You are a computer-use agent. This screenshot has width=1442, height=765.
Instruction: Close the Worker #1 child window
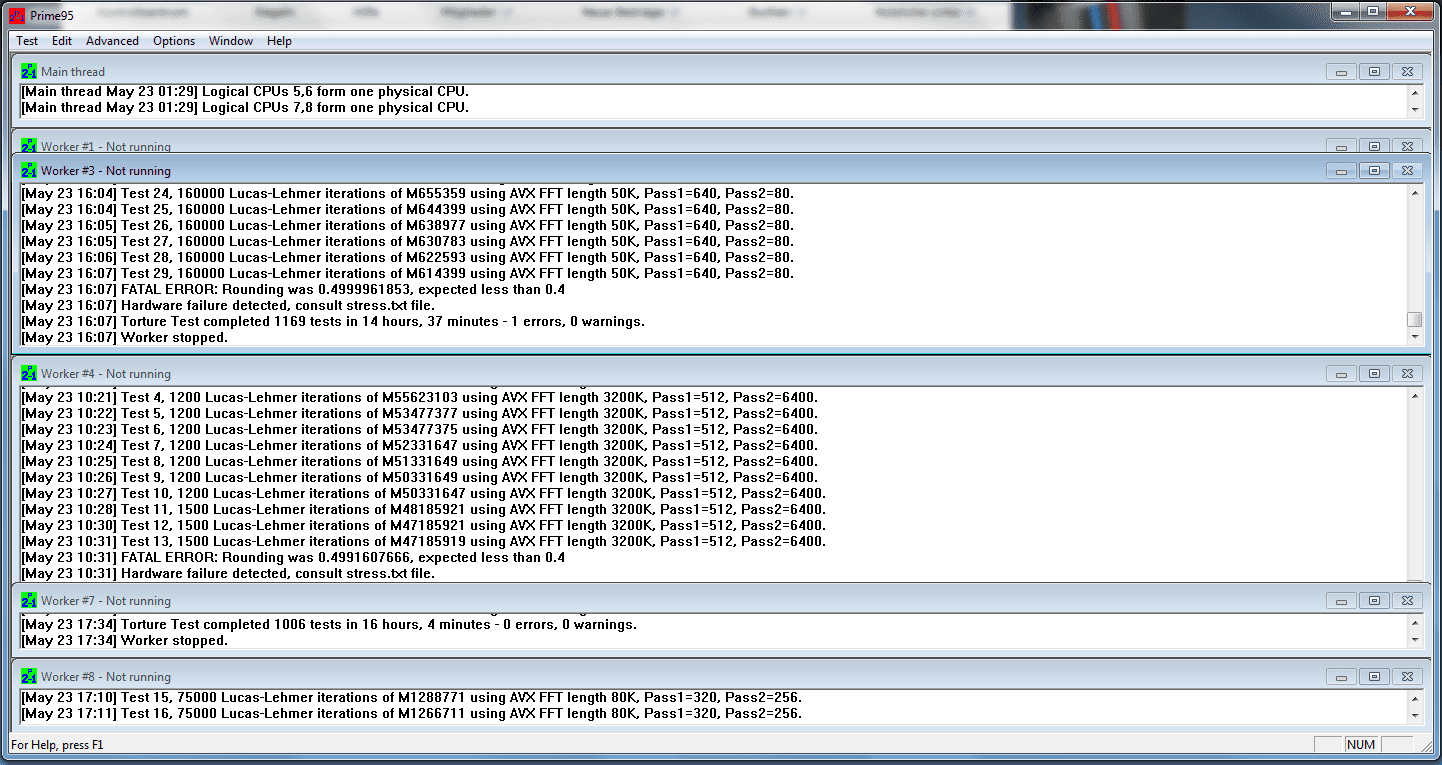click(1406, 146)
